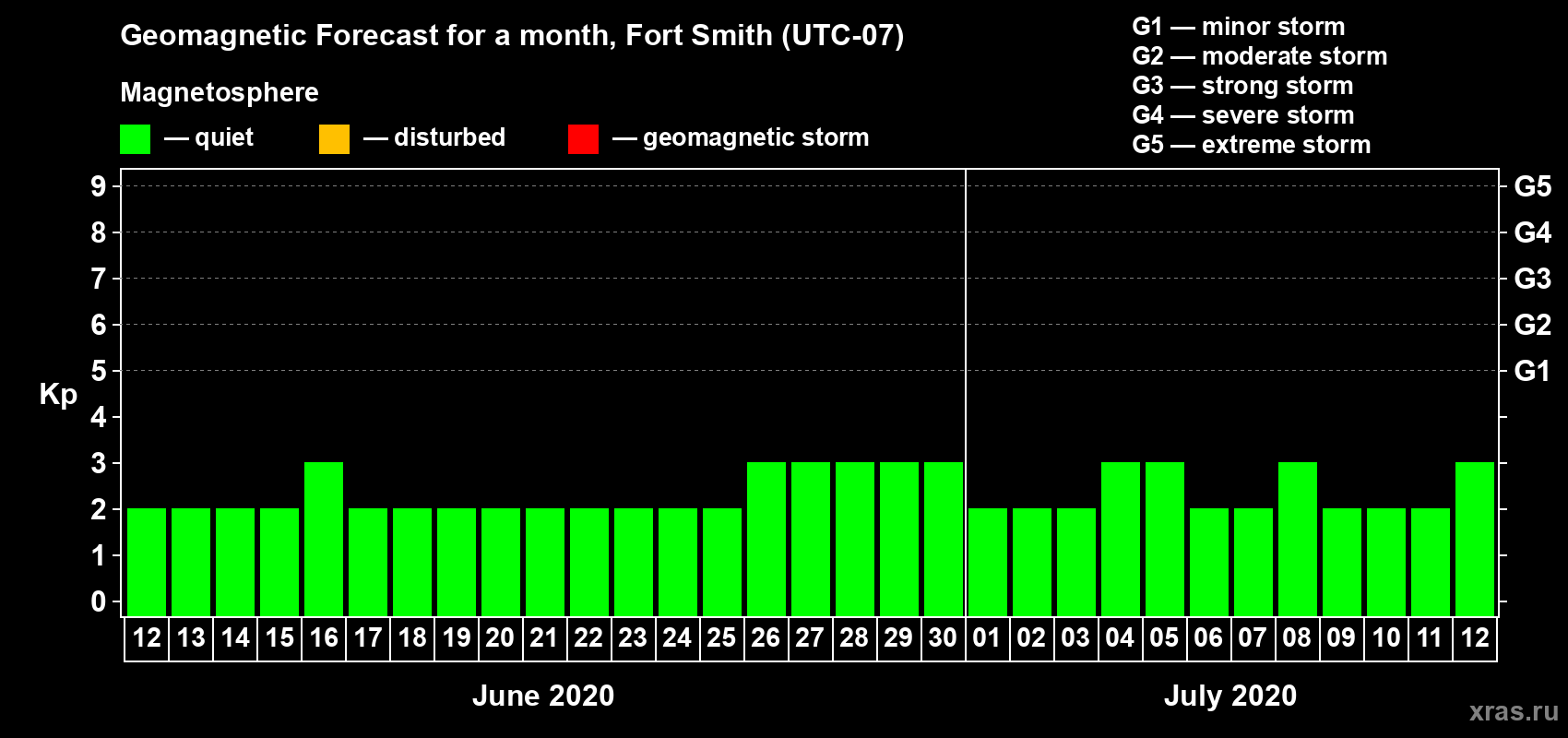Click the 'G5 — extreme storm' legend line
This screenshot has height=738, width=1568.
tap(1252, 145)
